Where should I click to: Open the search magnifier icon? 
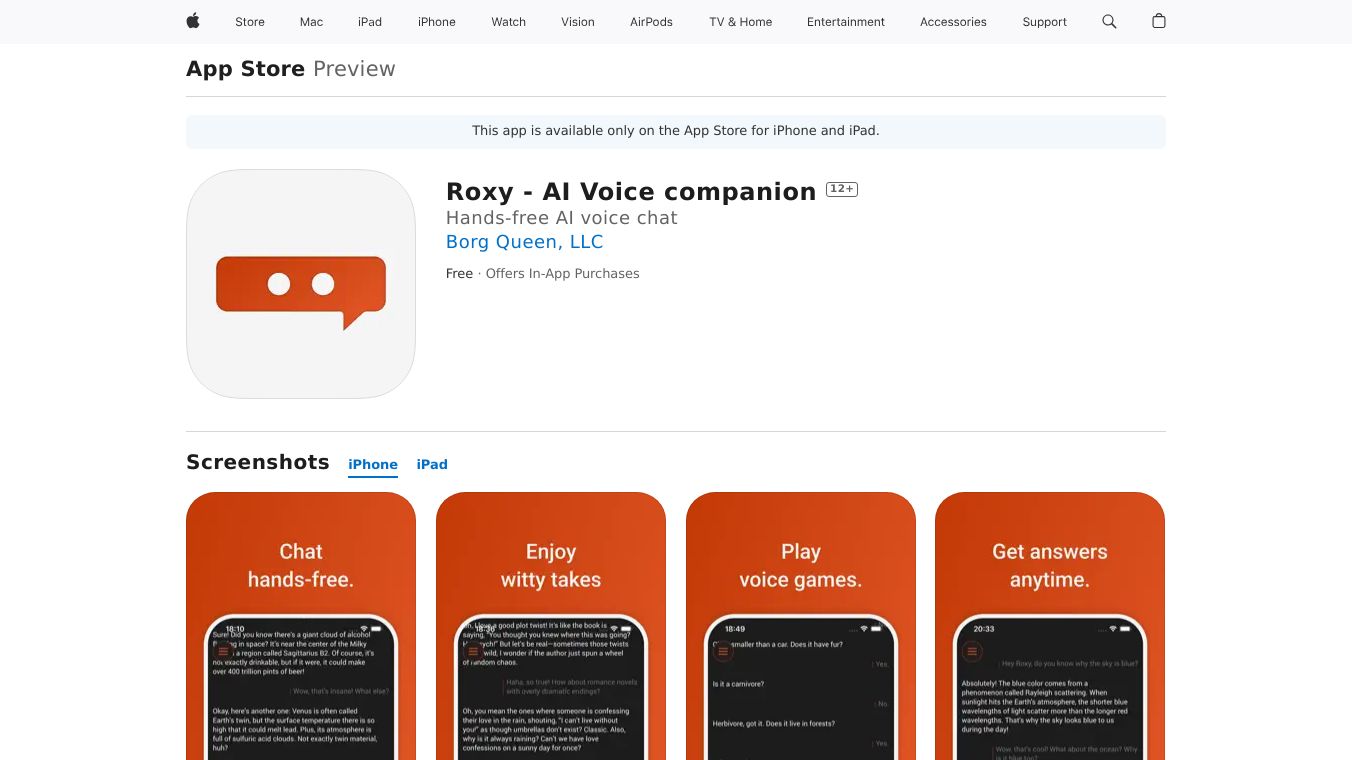point(1109,21)
